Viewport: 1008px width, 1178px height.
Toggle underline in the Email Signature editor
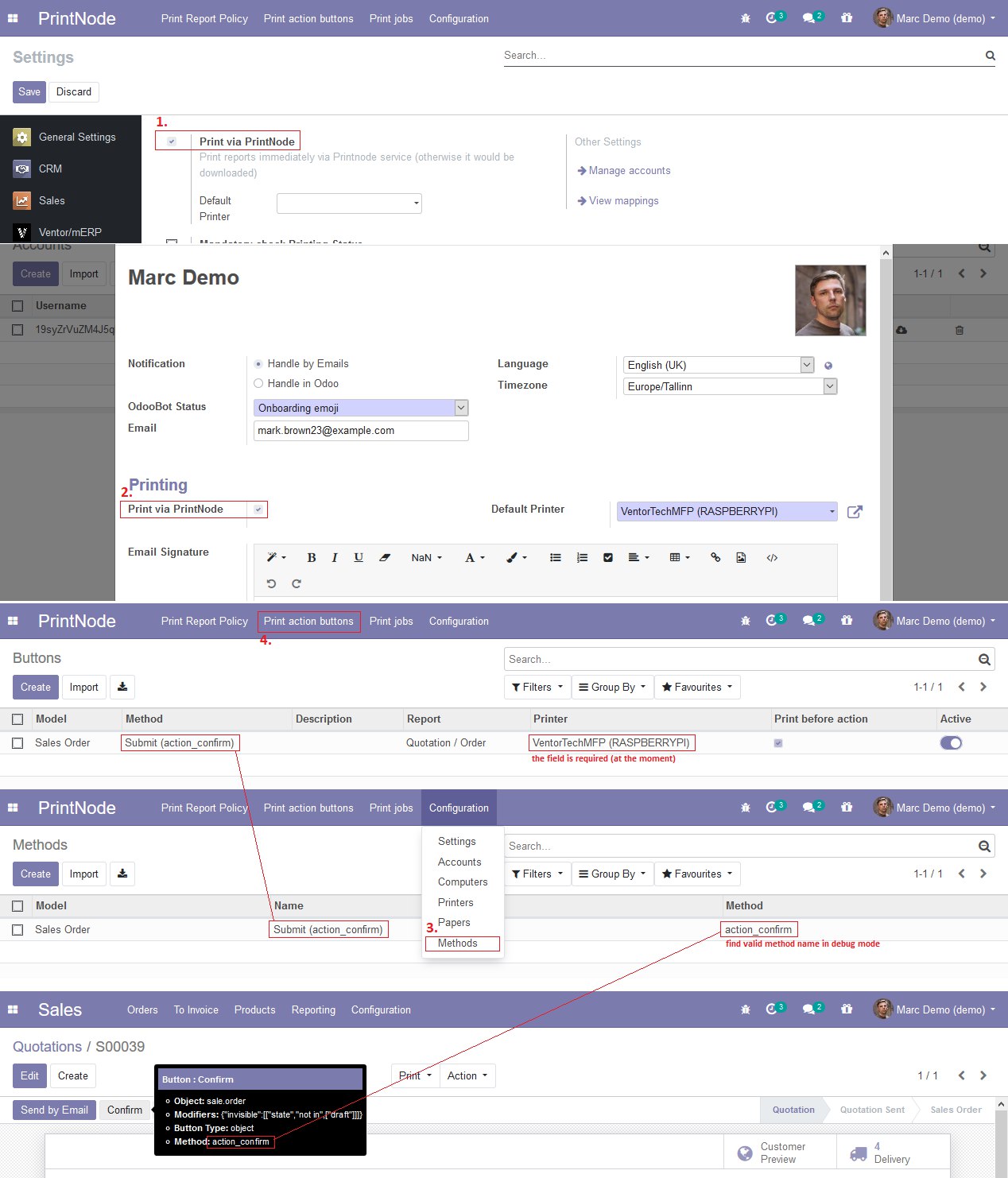pos(359,558)
